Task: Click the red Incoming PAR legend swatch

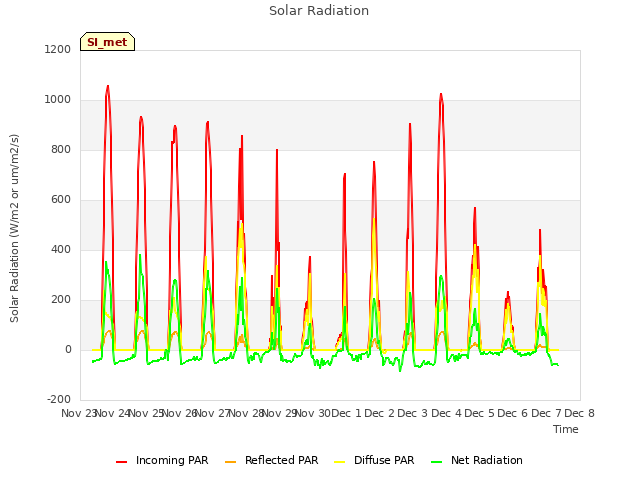Action: [121, 462]
